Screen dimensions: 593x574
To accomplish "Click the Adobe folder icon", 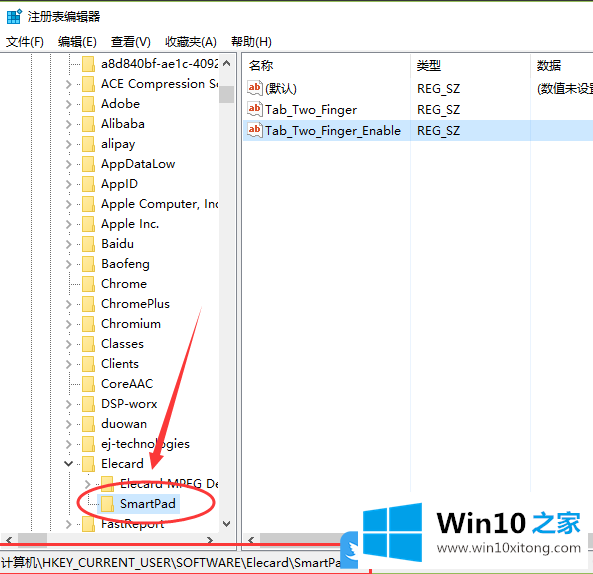I will (88, 104).
